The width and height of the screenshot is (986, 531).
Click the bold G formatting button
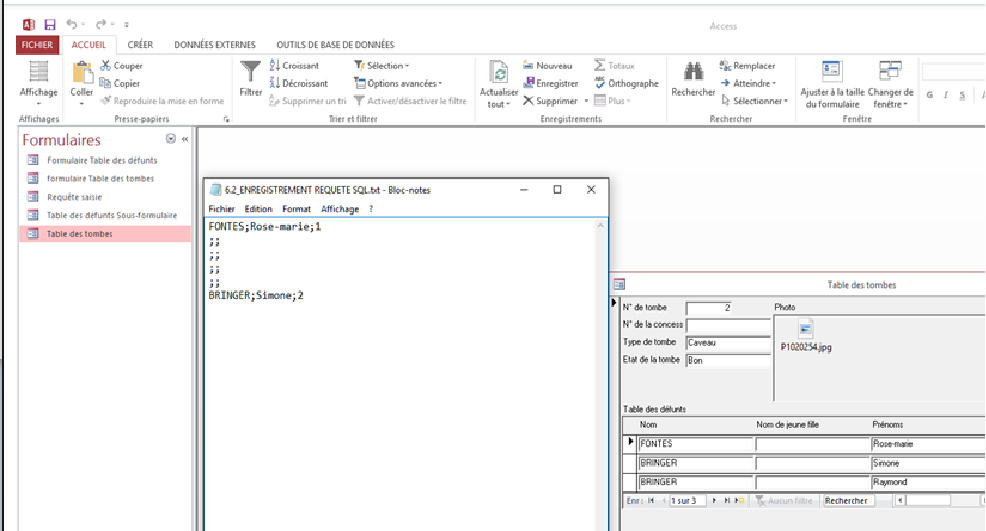pyautogui.click(x=929, y=95)
